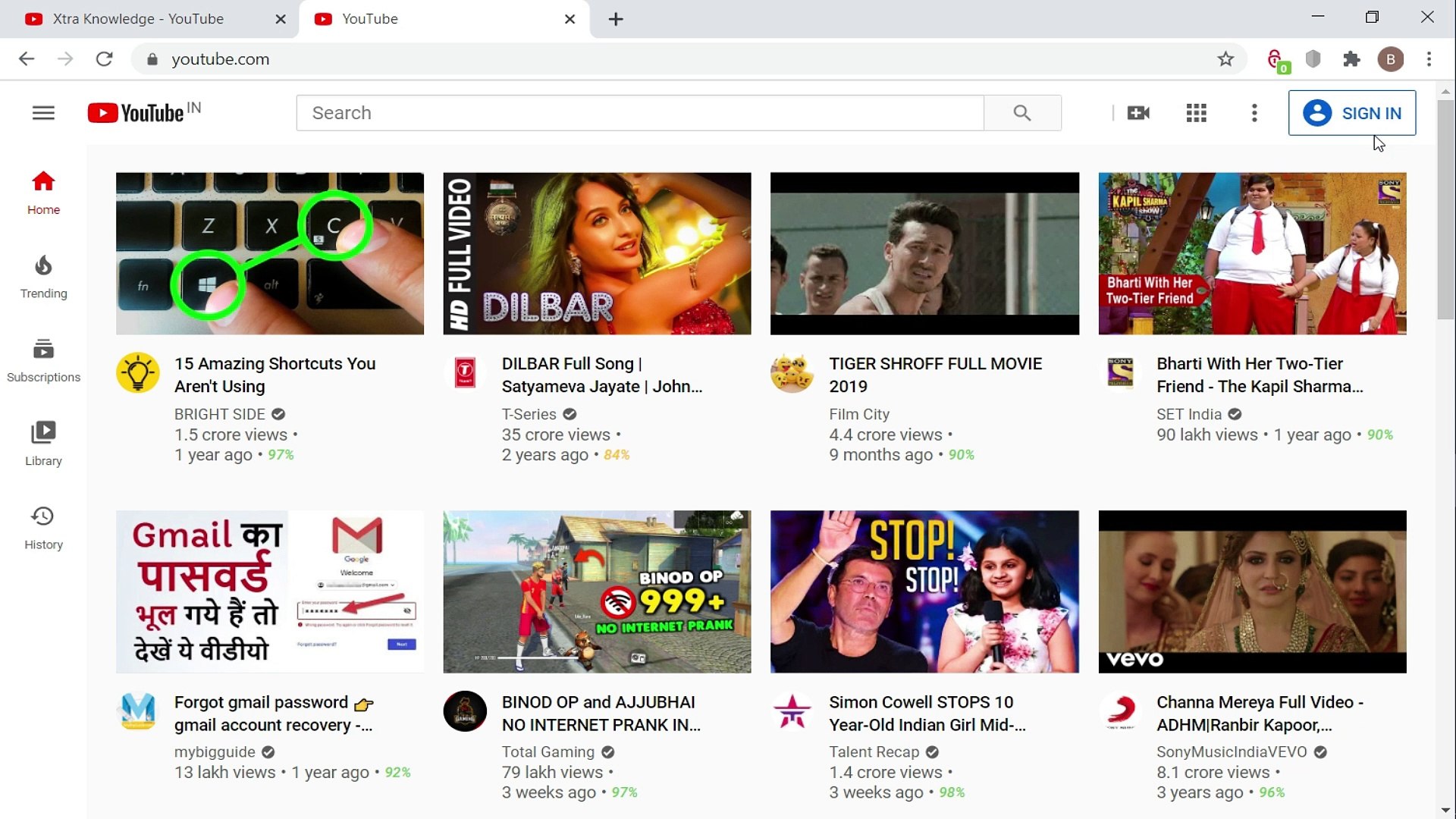Open the Trending section
Viewport: 1456px width, 819px height.
(x=42, y=276)
